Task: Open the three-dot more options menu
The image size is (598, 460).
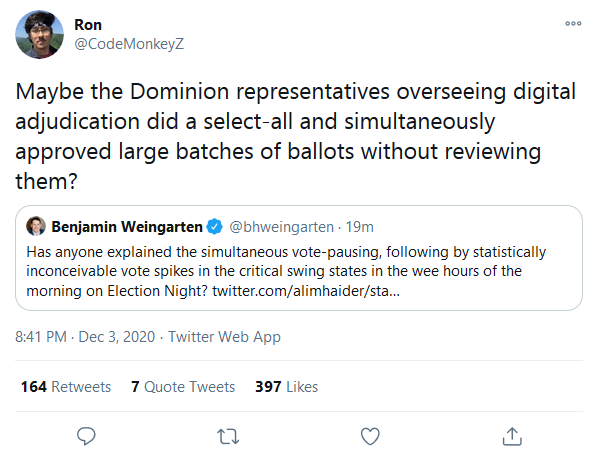Action: (573, 24)
